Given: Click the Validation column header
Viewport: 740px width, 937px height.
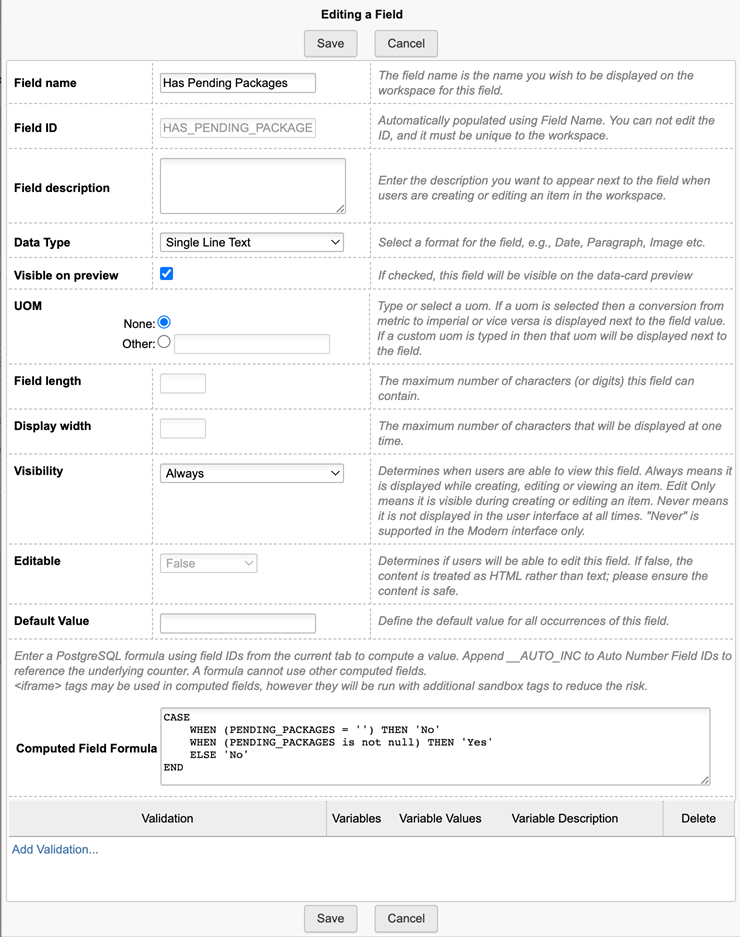Looking at the screenshot, I should point(167,819).
